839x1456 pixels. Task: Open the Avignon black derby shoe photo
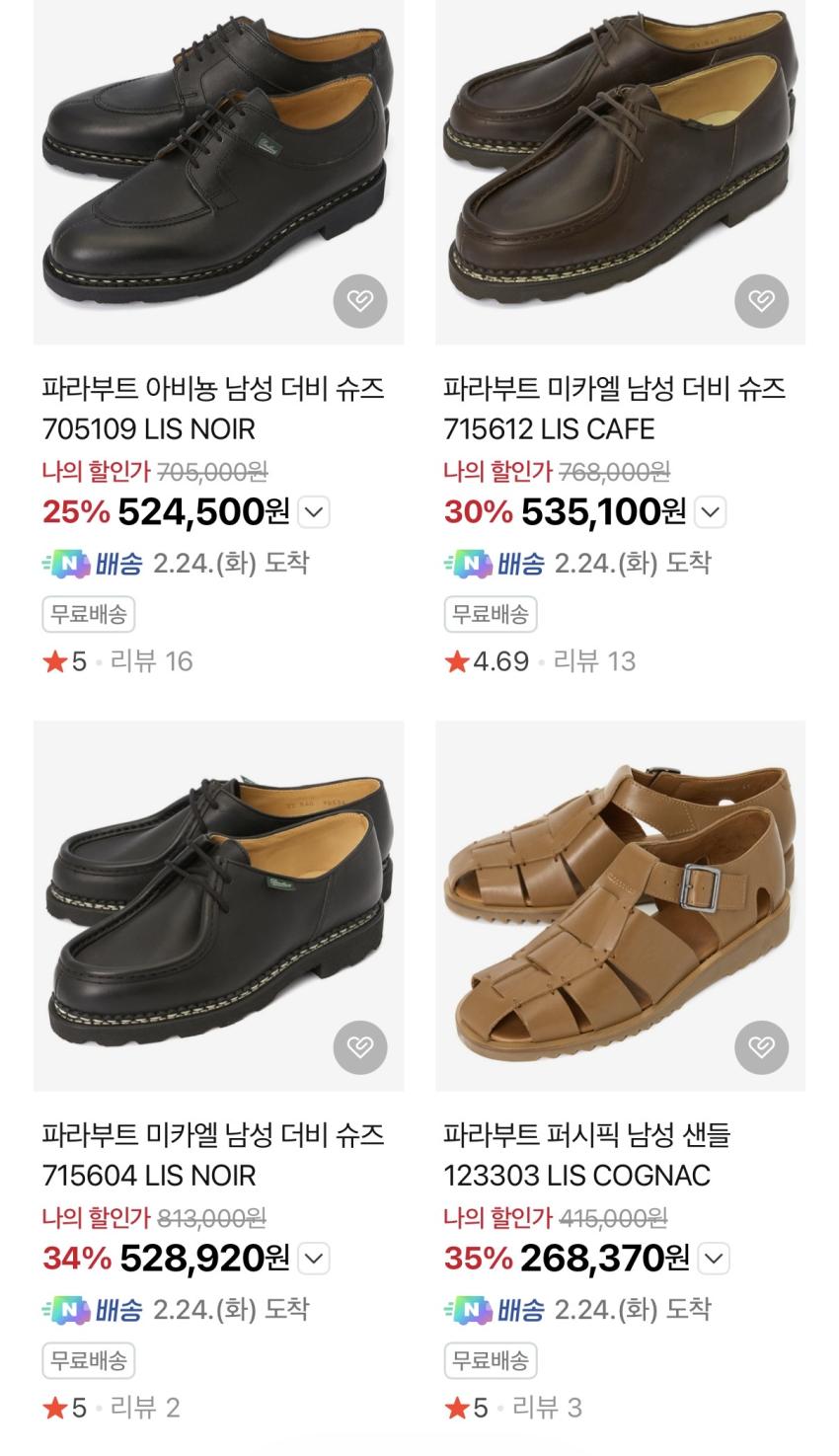pos(217,168)
